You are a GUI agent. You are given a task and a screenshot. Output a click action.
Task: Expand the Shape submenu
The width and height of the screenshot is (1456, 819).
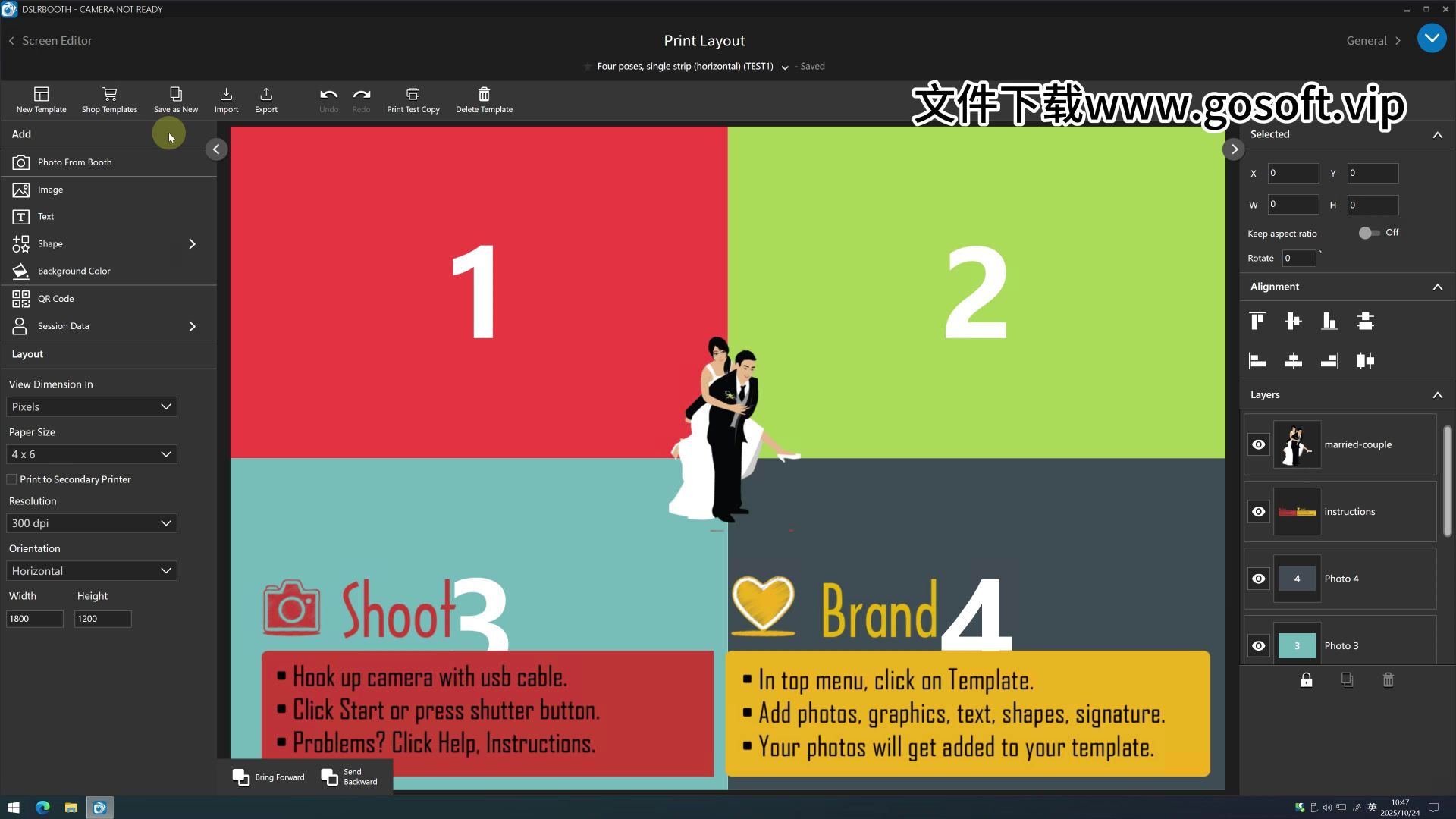pyautogui.click(x=192, y=243)
